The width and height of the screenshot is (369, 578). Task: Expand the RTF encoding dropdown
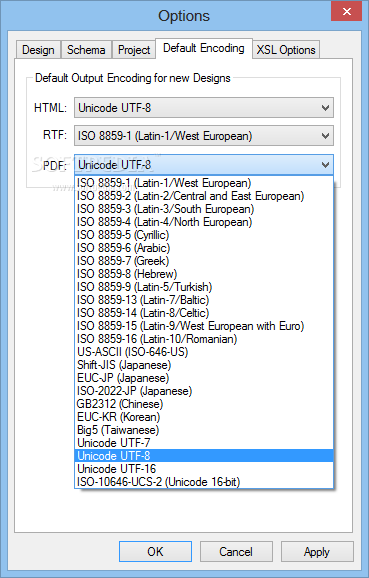coord(204,136)
